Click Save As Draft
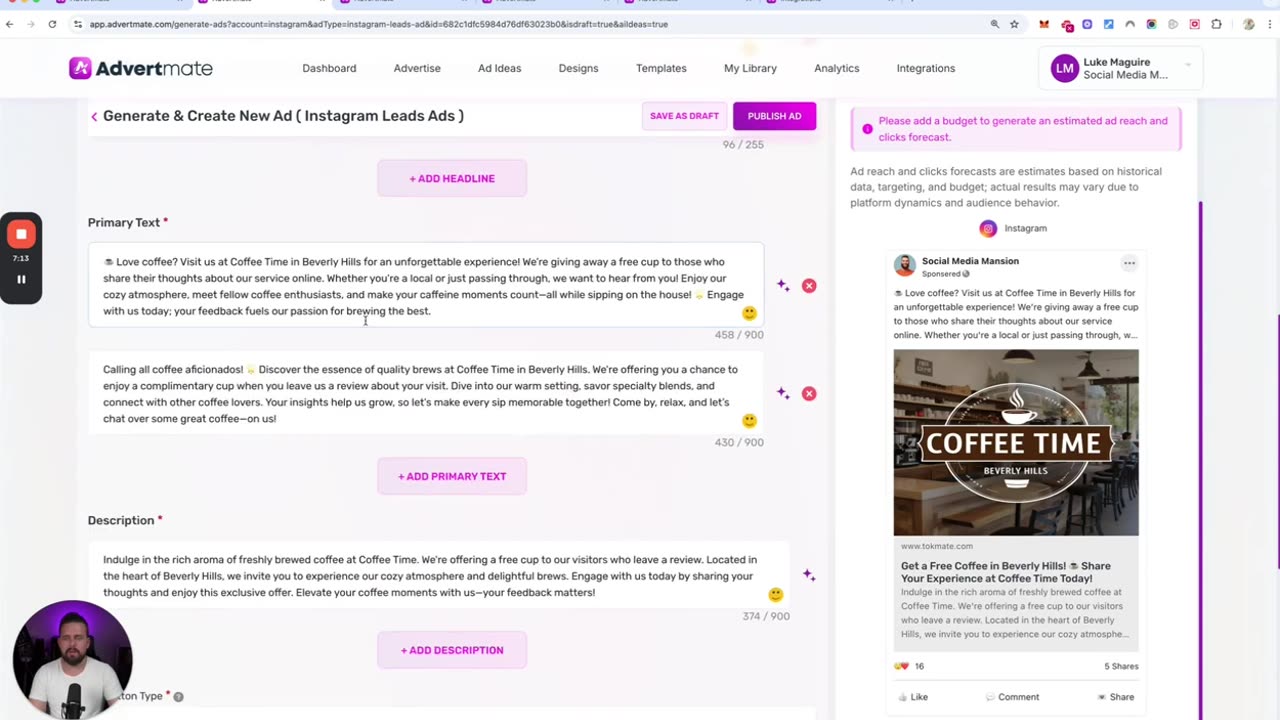This screenshot has height=720, width=1280. coord(684,116)
